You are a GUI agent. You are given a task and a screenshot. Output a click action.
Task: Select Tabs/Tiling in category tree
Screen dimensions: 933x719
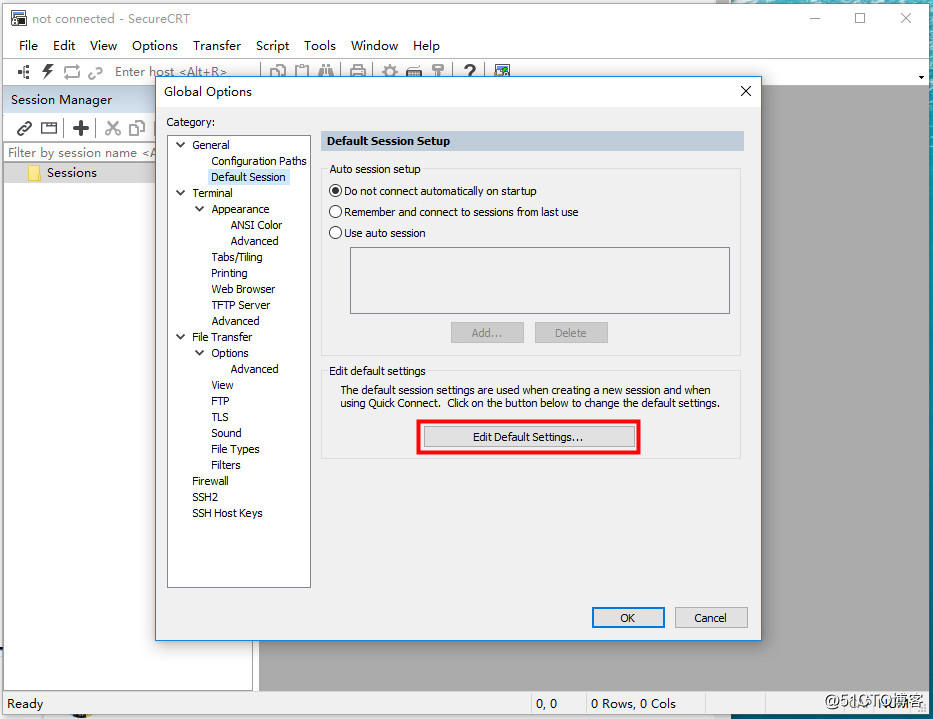[236, 257]
